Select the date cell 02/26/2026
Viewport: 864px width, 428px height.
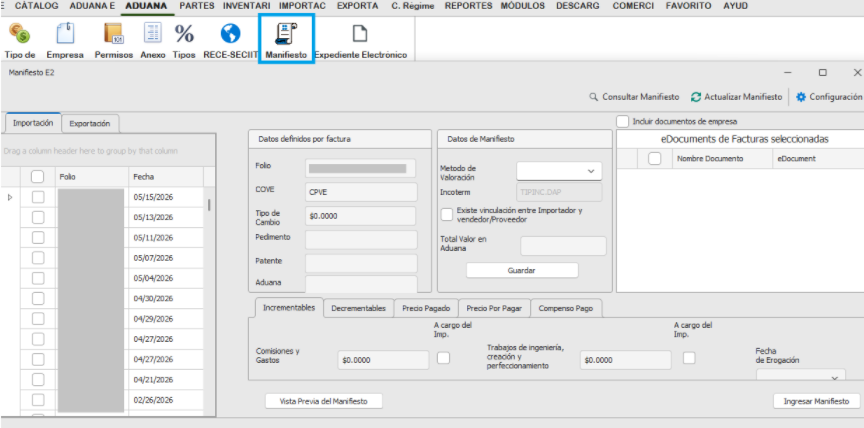(x=166, y=400)
